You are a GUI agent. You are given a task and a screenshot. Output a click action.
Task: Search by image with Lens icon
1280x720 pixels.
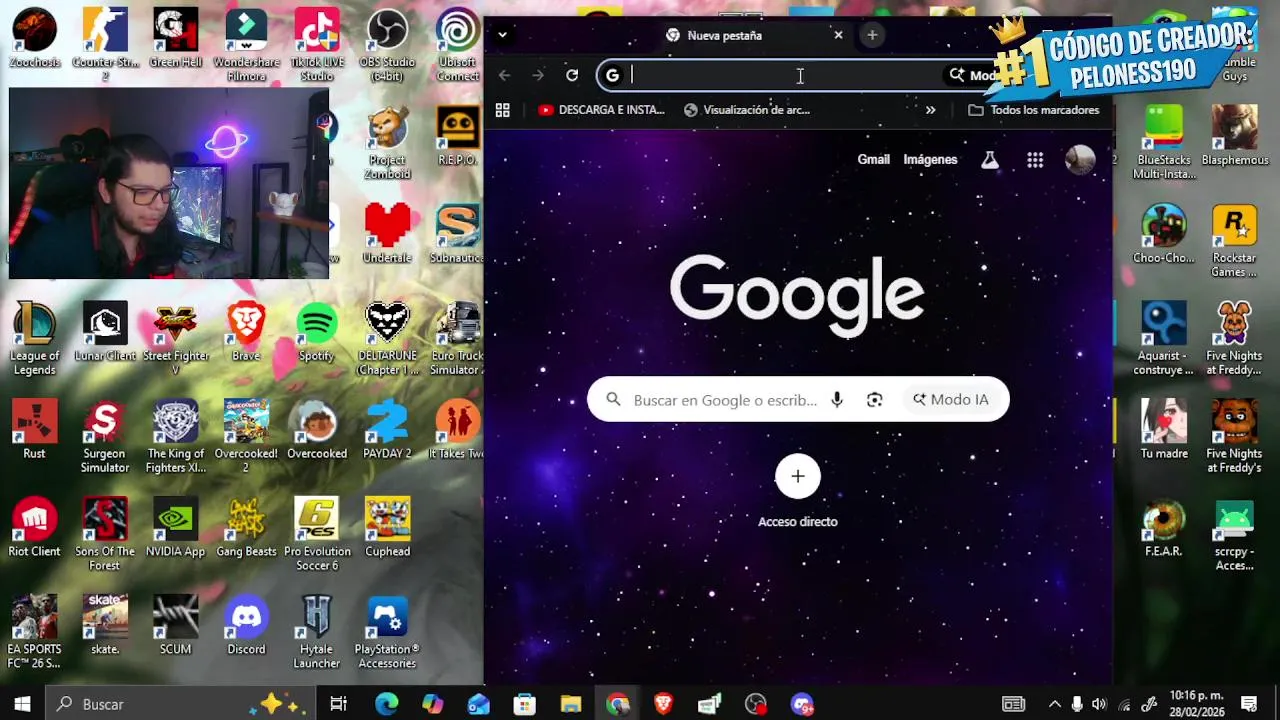(875, 400)
